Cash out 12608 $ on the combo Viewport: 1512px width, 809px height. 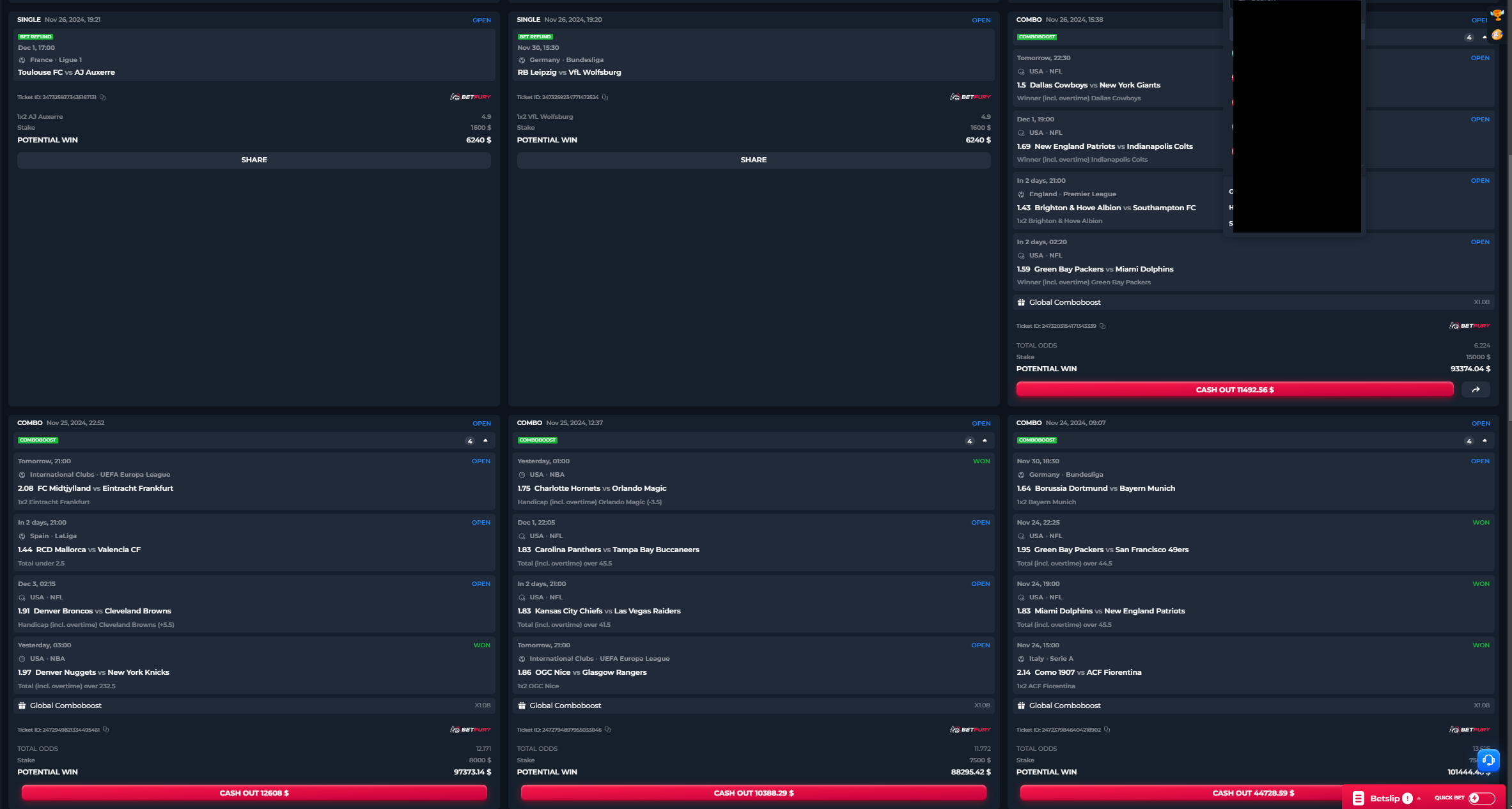[x=254, y=792]
